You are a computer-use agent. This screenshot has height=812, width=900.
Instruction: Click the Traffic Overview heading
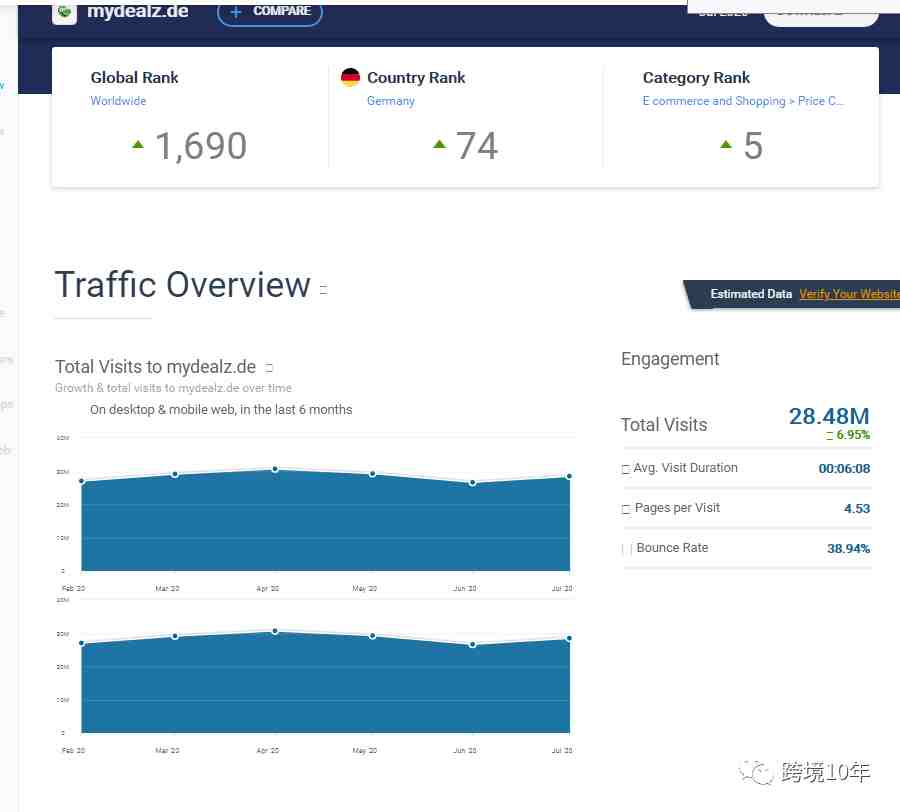point(183,285)
